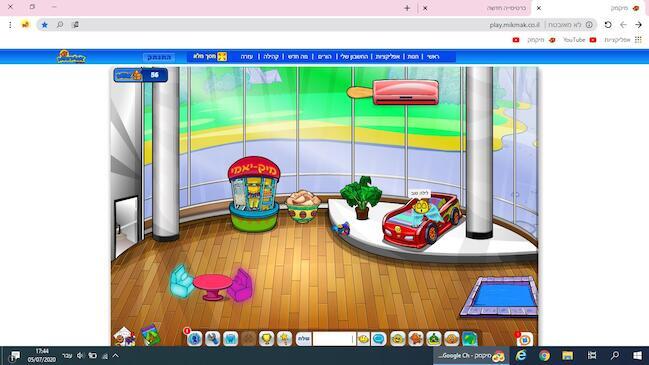The image size is (649, 365).
Task: Click the החשבון שלי (my account) link
Action: [x=354, y=57]
